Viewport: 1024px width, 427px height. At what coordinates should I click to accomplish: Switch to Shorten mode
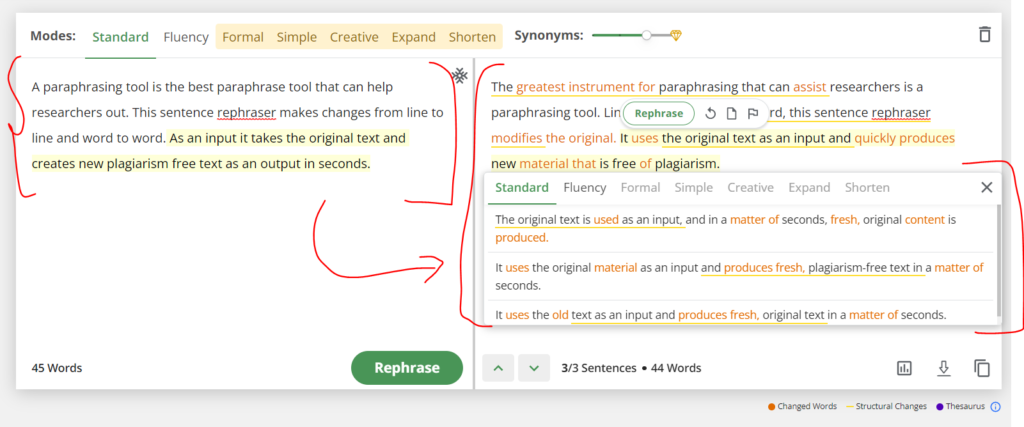(472, 37)
